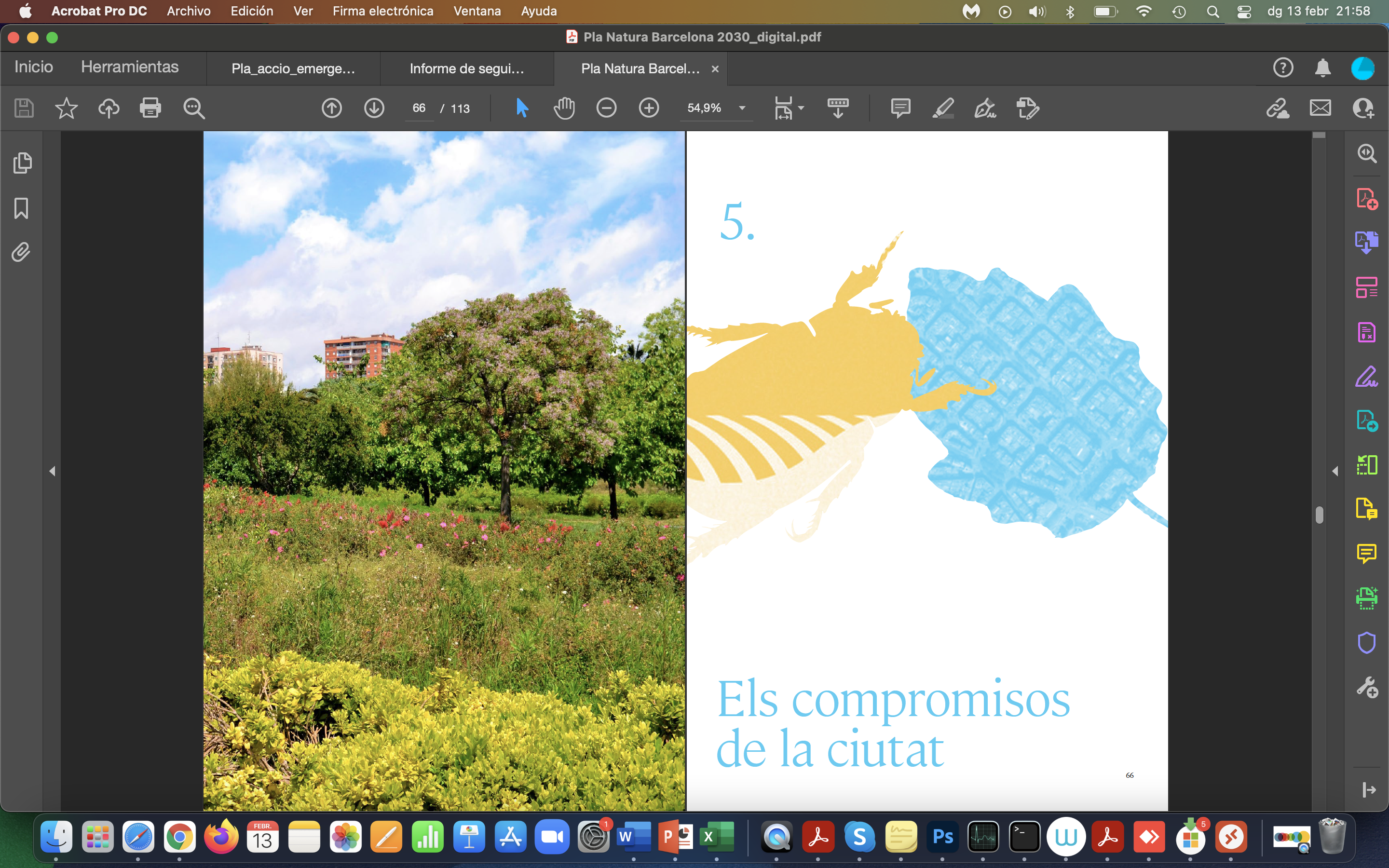This screenshot has width=1389, height=868.
Task: Select the Hand pan tool
Action: [x=564, y=108]
